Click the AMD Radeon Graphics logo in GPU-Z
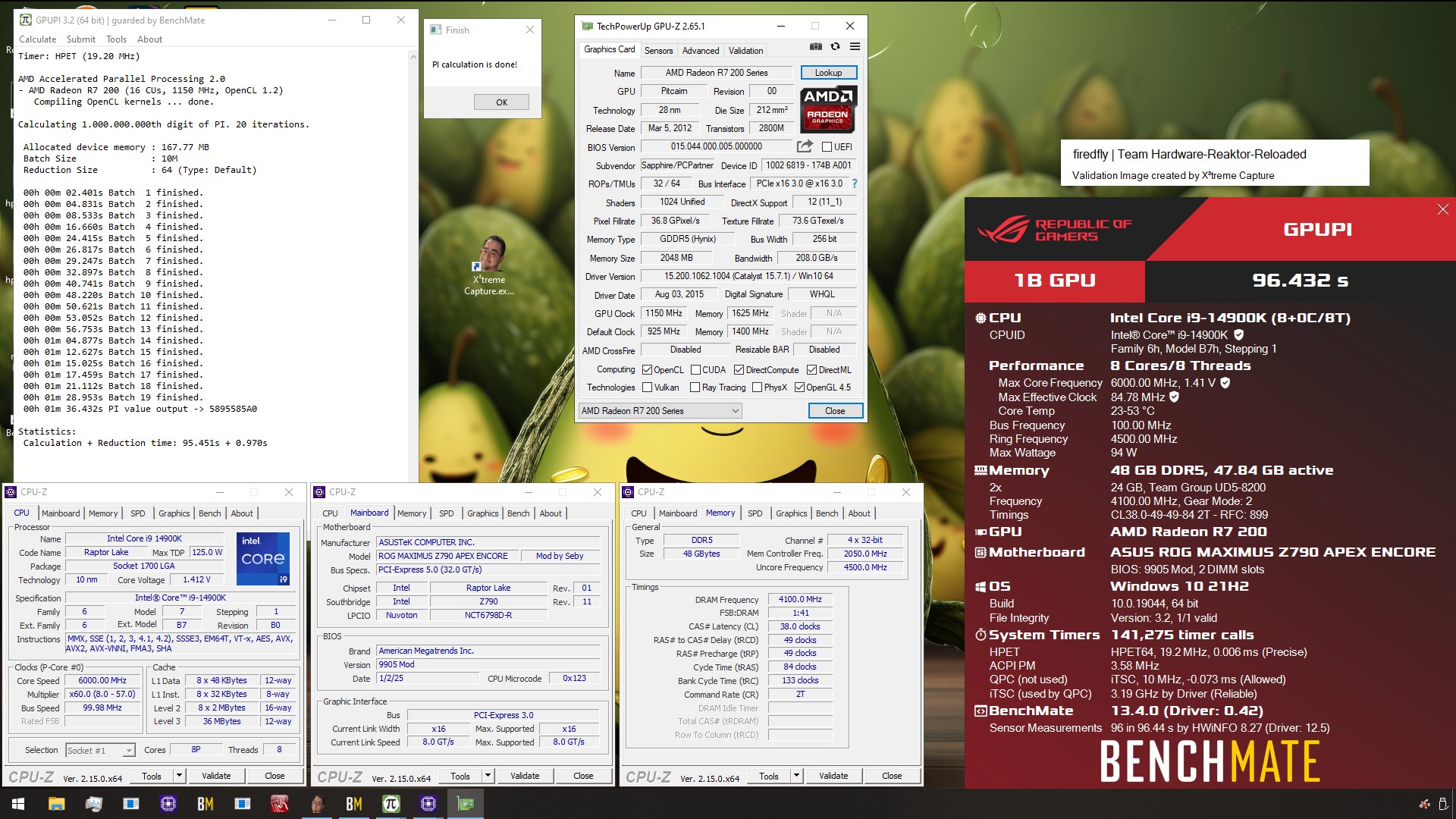The width and height of the screenshot is (1456, 819). pyautogui.click(x=828, y=108)
